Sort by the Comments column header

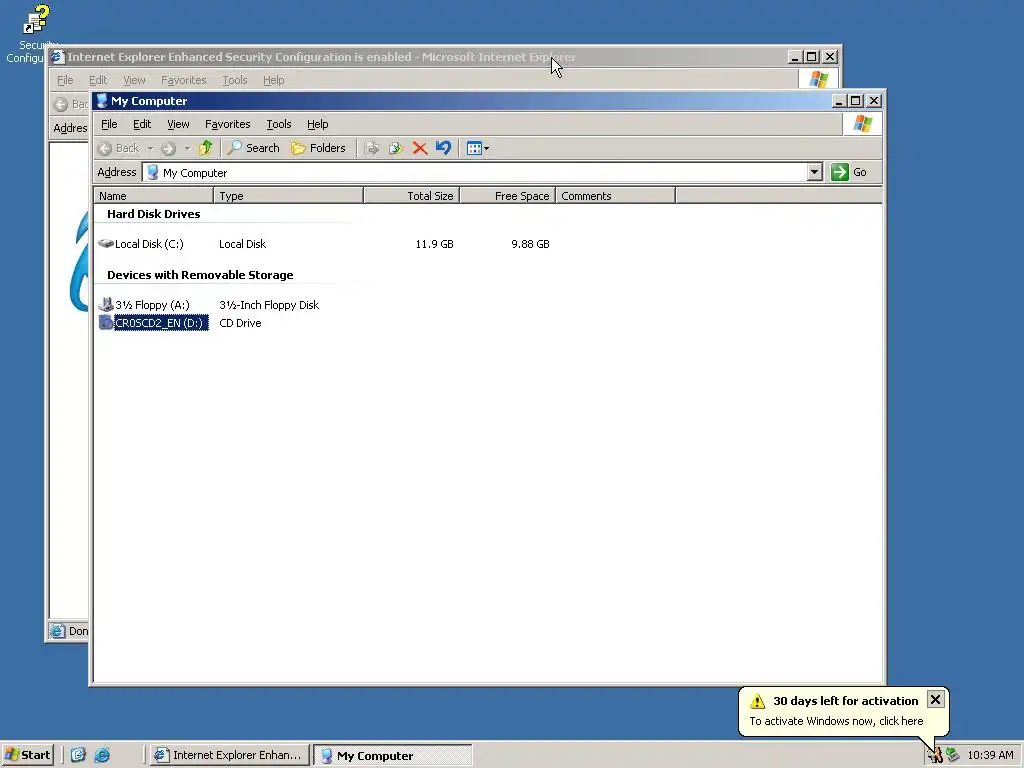(x=615, y=196)
